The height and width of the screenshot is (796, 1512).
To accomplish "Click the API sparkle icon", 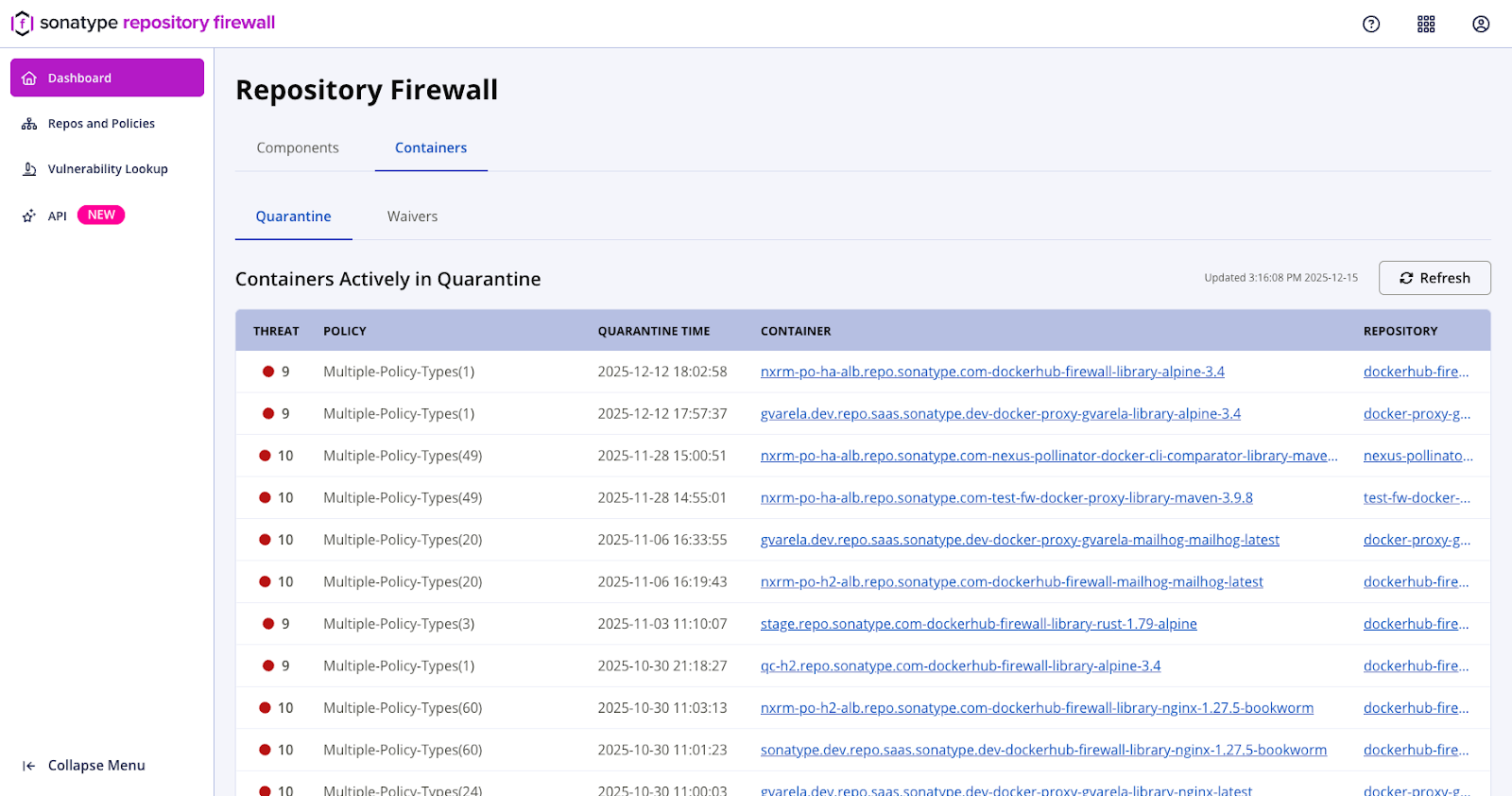I will (29, 216).
